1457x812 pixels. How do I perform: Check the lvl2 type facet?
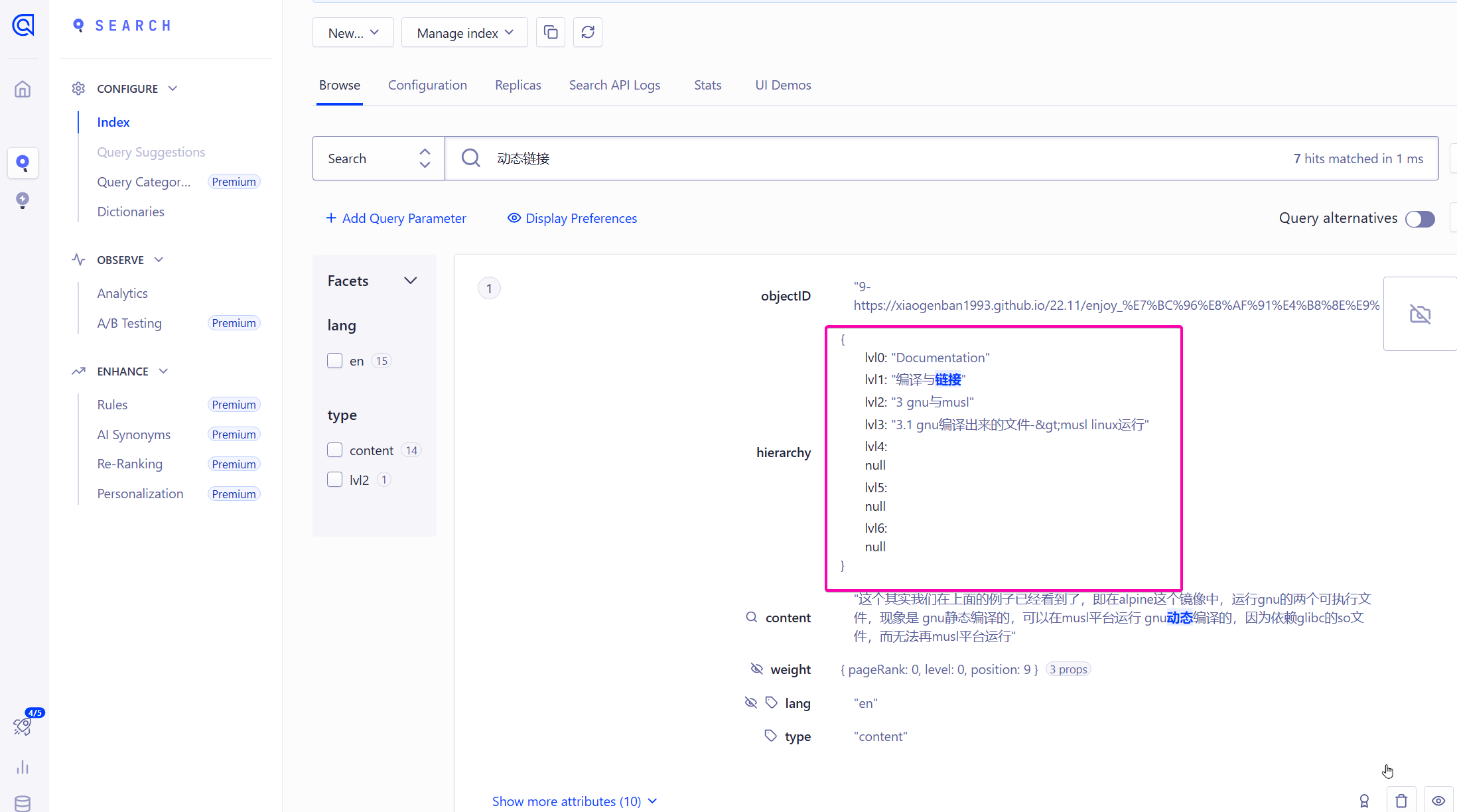334,479
